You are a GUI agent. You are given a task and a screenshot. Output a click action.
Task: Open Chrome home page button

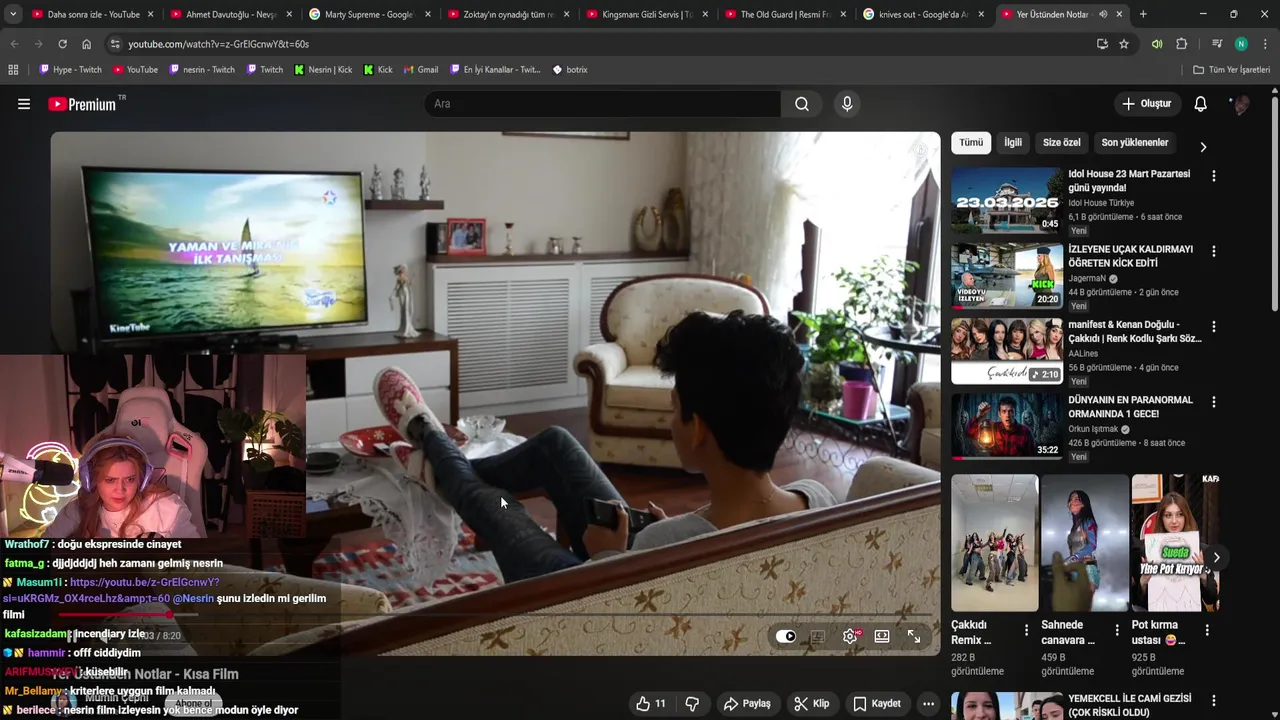click(x=86, y=44)
